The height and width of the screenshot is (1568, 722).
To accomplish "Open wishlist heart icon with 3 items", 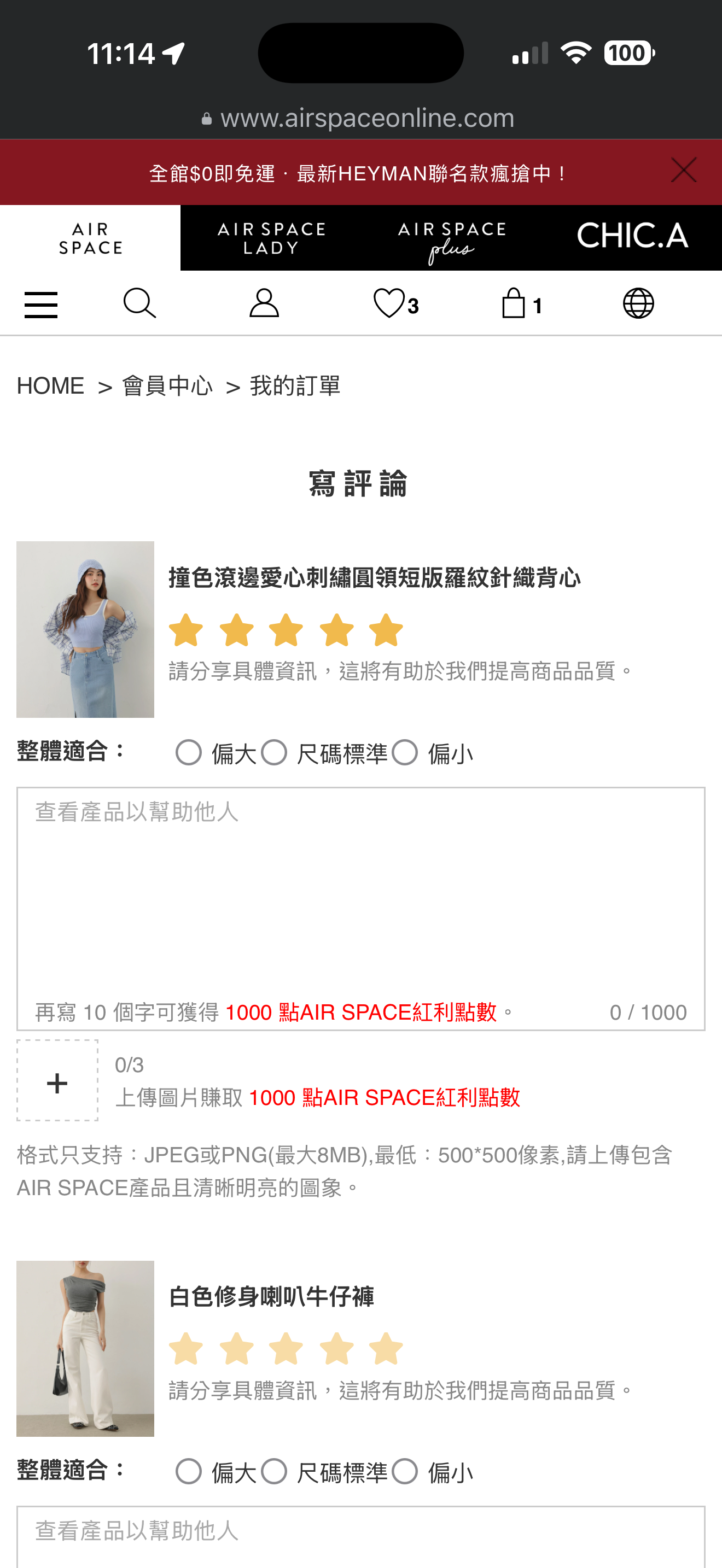I will tap(395, 303).
